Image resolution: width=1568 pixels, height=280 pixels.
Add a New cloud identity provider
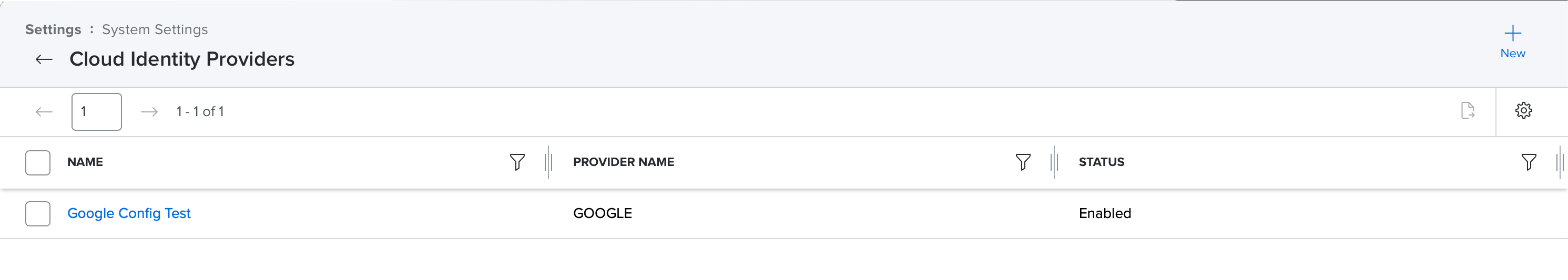[x=1512, y=42]
